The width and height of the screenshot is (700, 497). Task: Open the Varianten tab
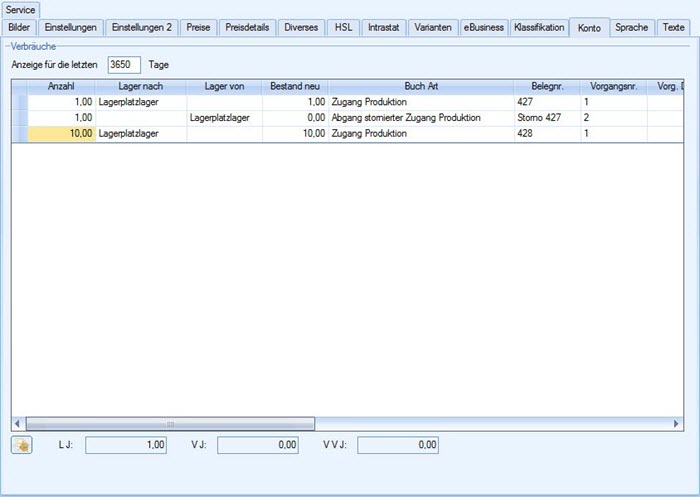point(433,27)
